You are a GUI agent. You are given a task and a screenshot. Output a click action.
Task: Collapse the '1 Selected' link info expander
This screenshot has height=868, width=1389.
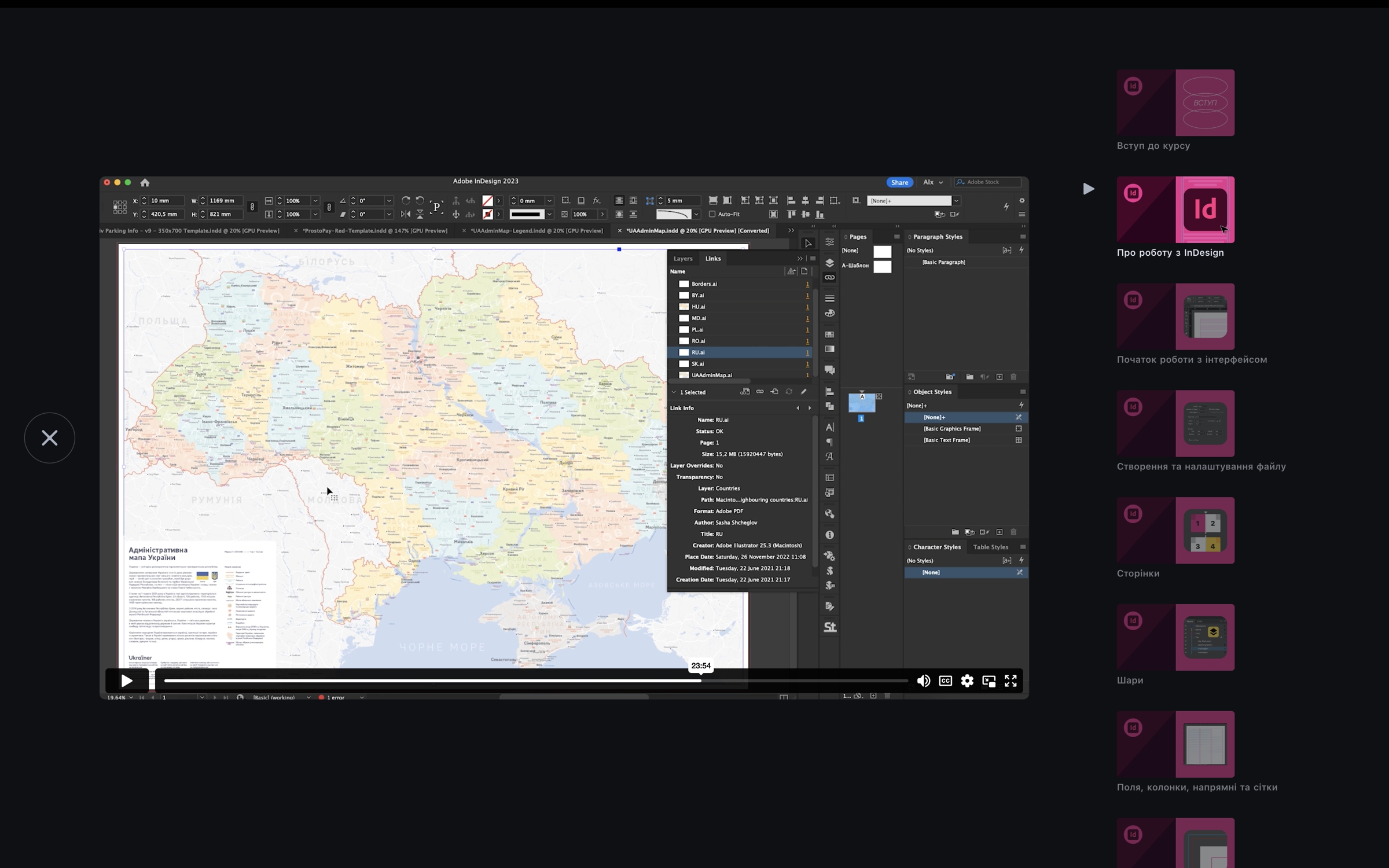[x=674, y=392]
